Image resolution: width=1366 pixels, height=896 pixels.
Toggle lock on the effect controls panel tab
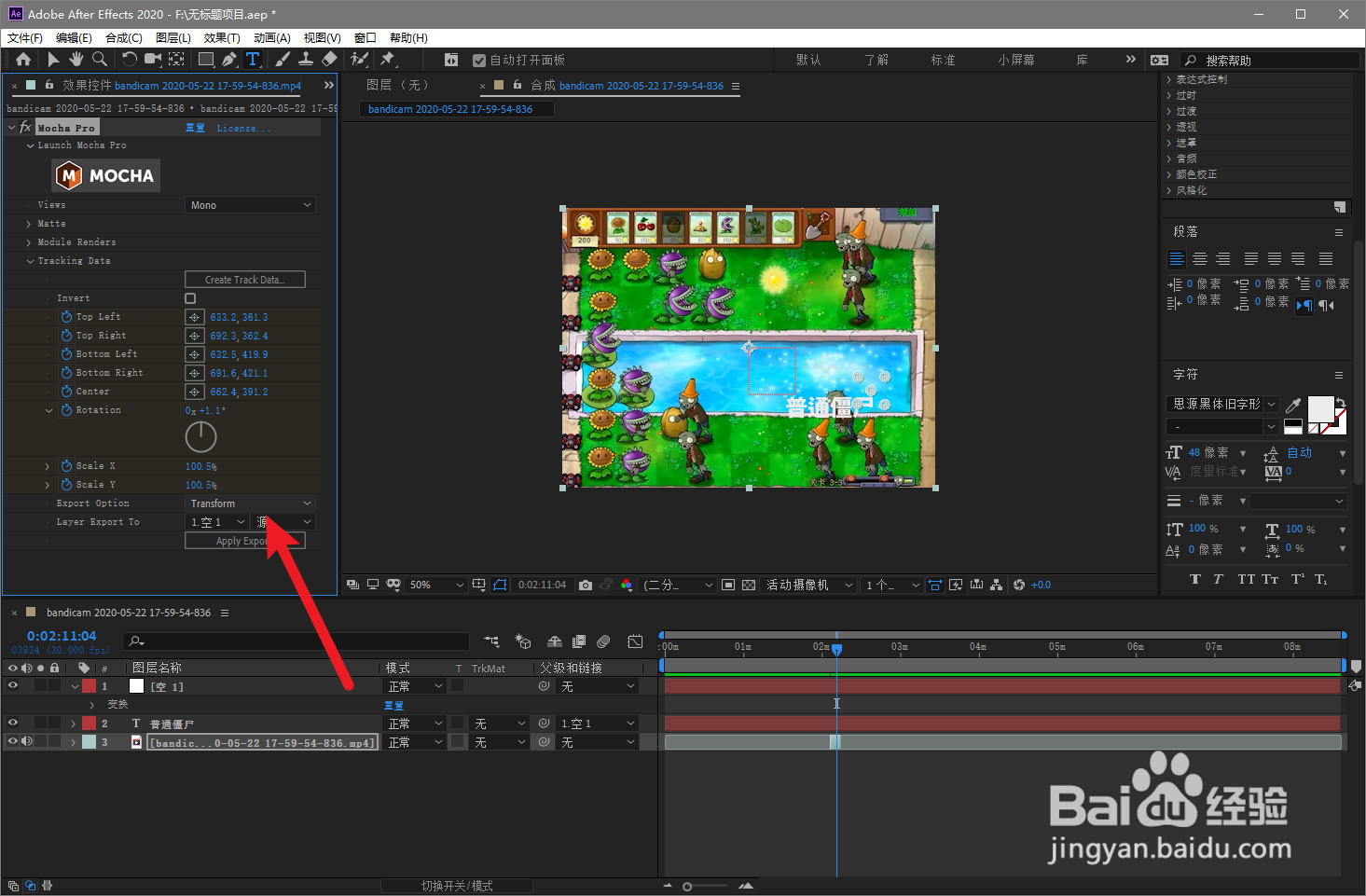coord(49,85)
